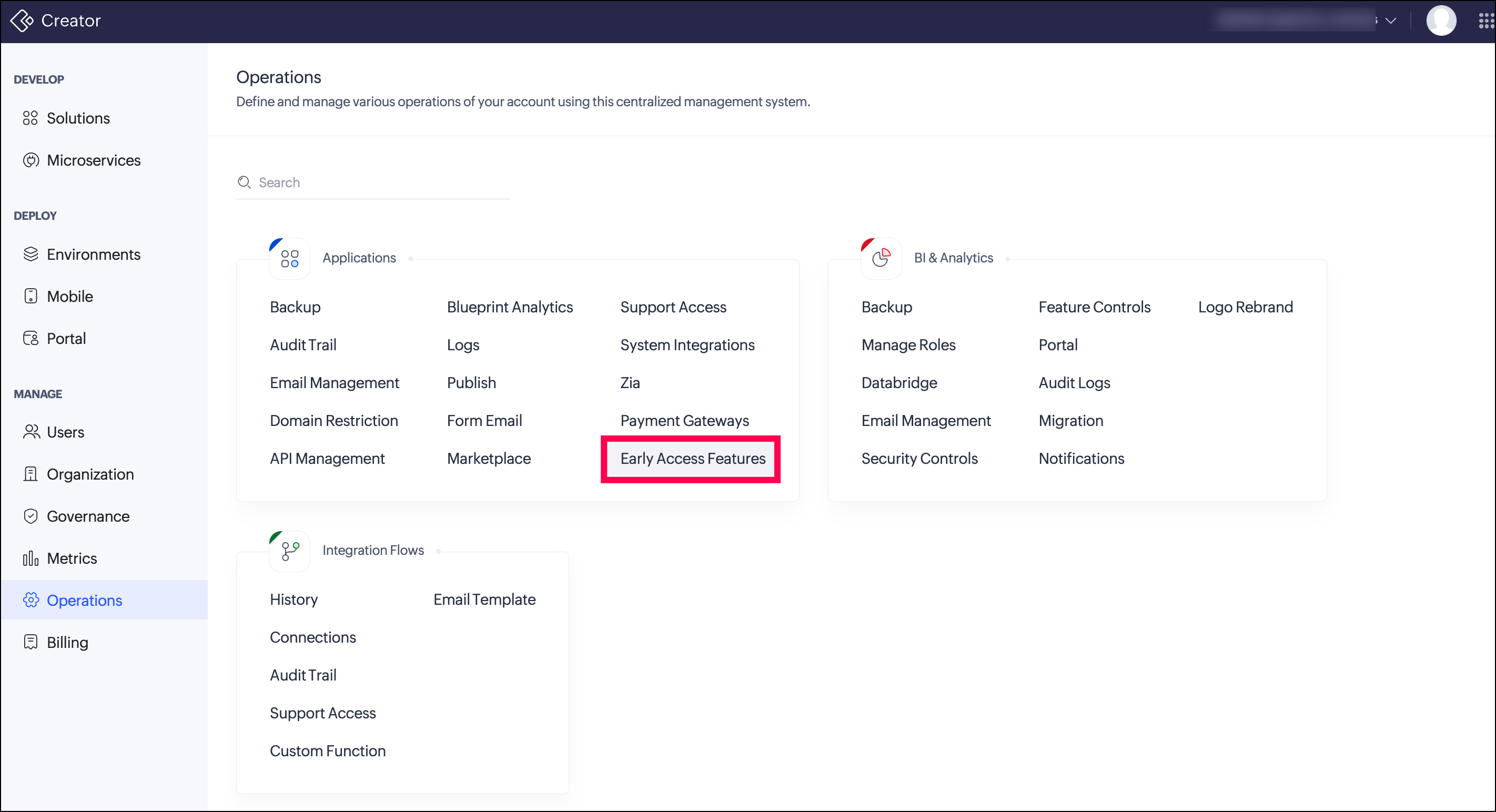Viewport: 1496px width, 812px height.
Task: Open Blueprint Analytics under Applications
Action: [x=509, y=307]
